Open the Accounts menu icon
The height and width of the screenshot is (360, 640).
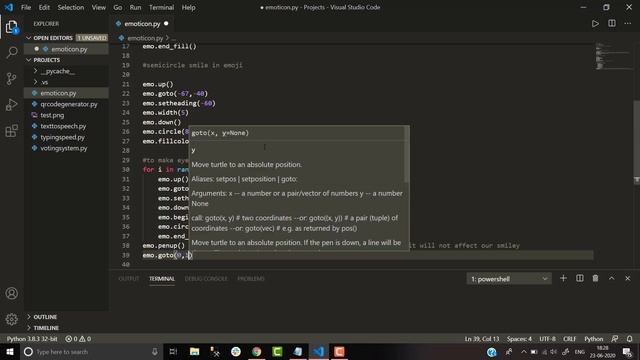11,293
